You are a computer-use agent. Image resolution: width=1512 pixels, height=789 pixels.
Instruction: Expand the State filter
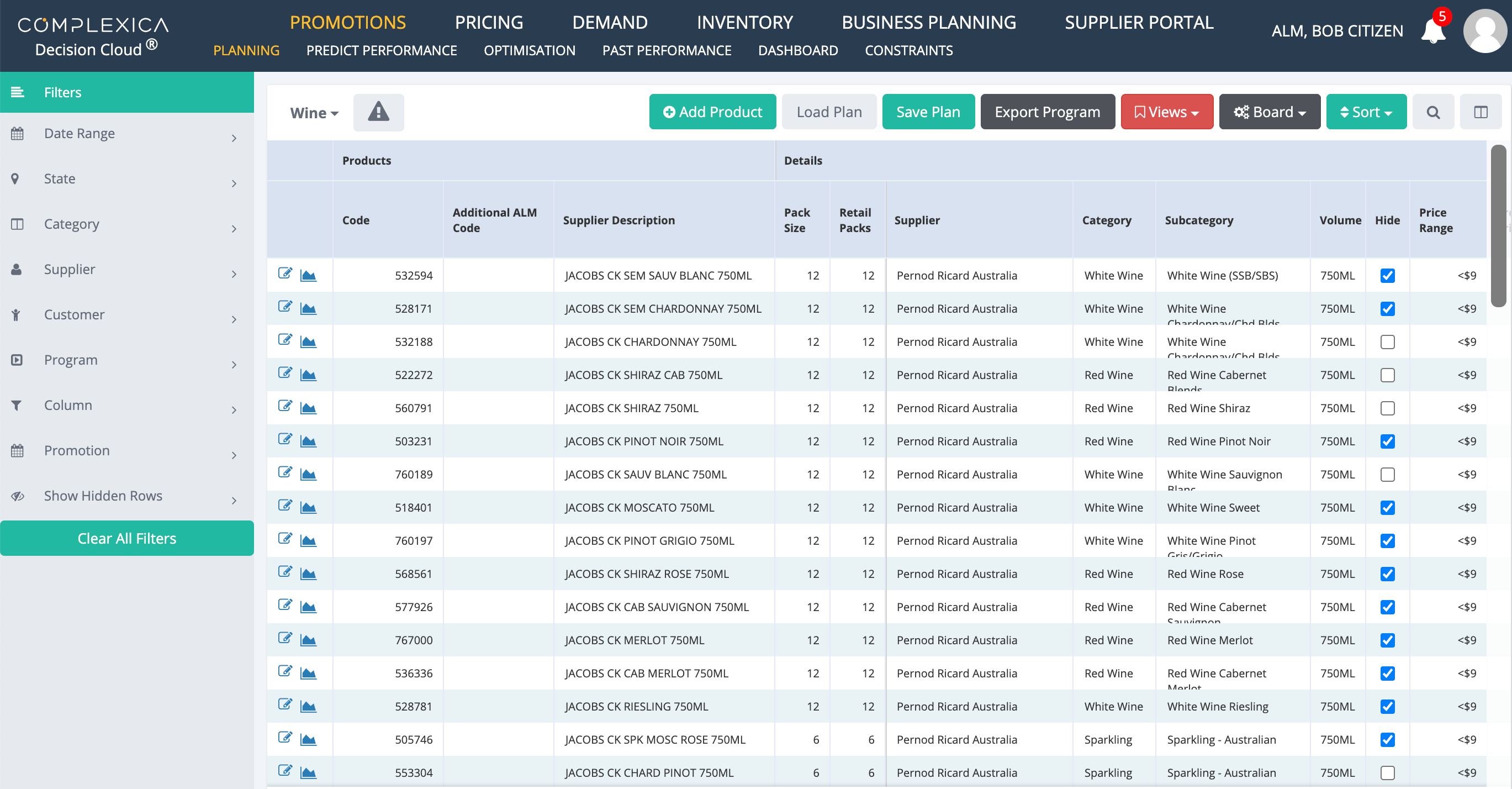tap(127, 179)
